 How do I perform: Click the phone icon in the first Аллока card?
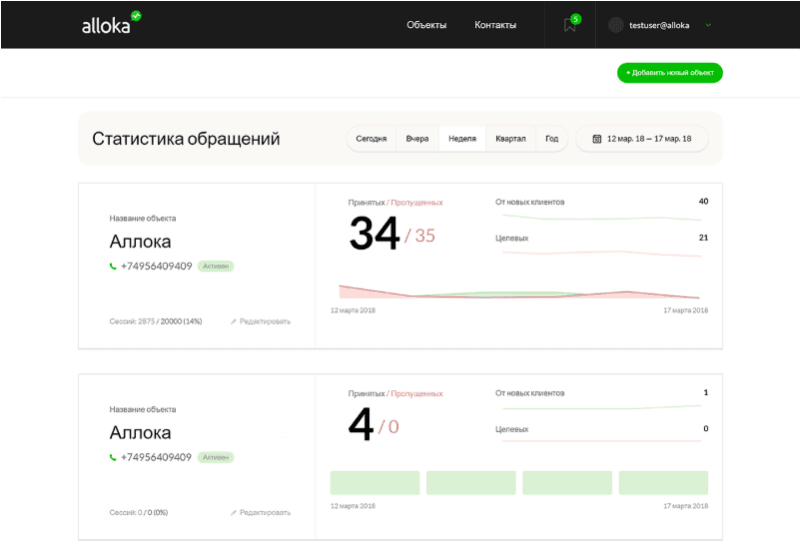coord(113,266)
